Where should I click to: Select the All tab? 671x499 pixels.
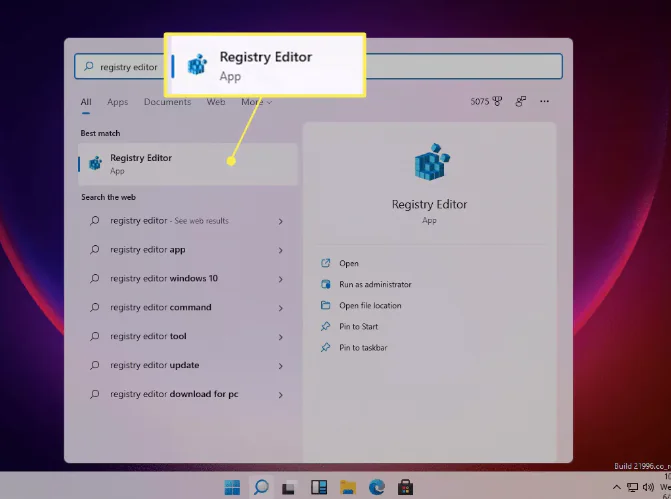(x=86, y=102)
